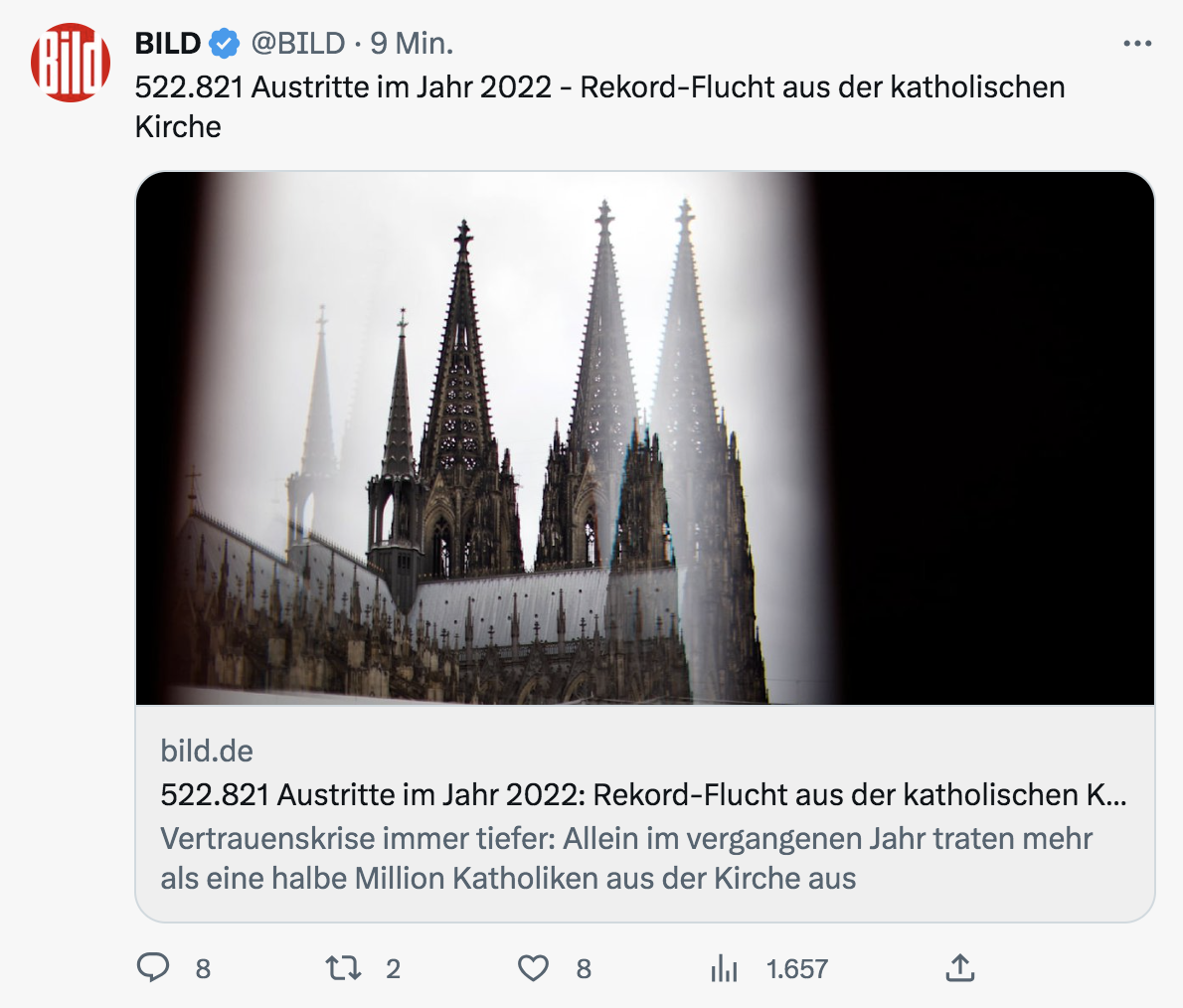
Task: Like the tweet with heart icon
Action: [x=534, y=968]
